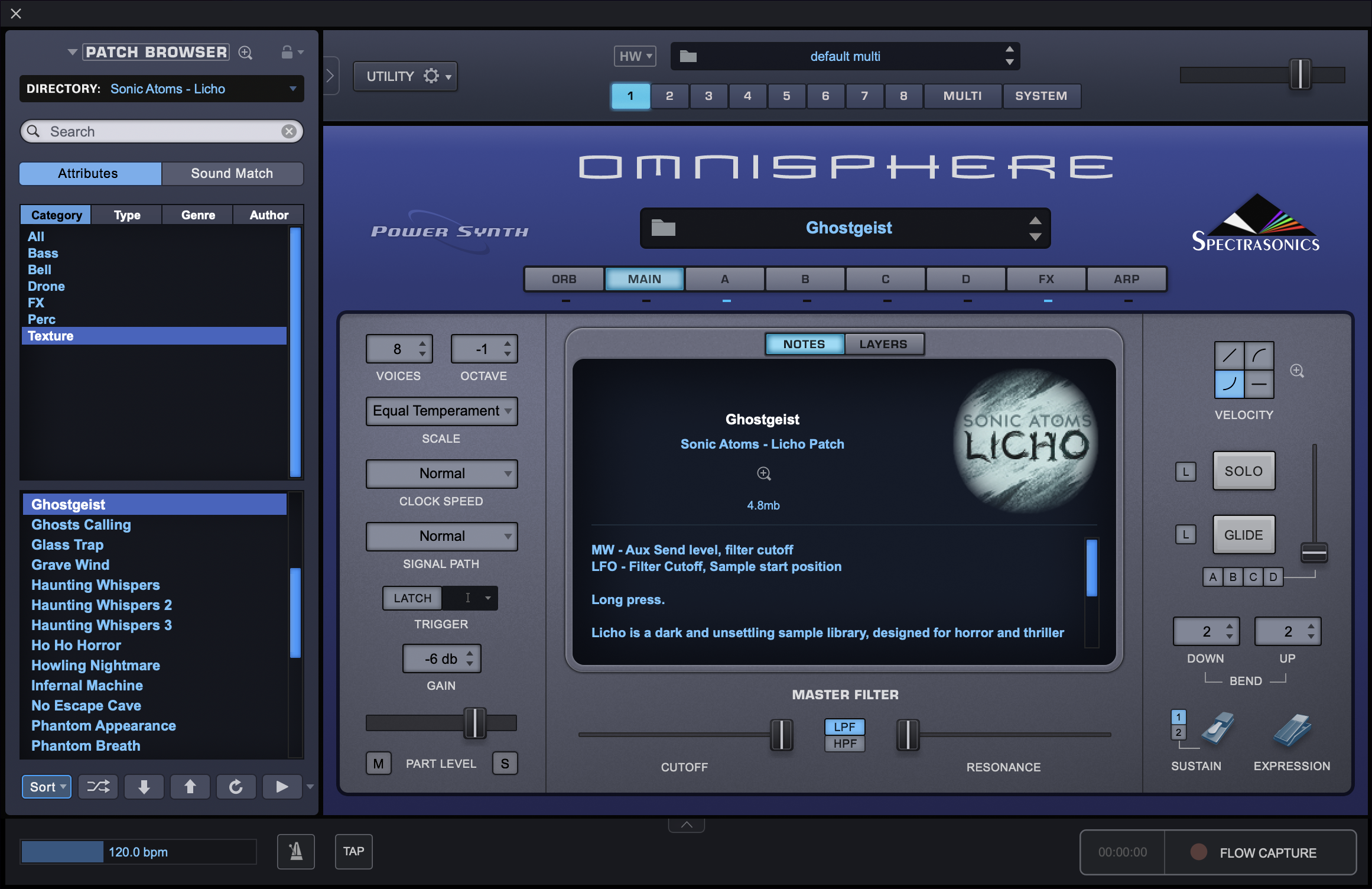Open the multi folder icon

[x=688, y=57]
